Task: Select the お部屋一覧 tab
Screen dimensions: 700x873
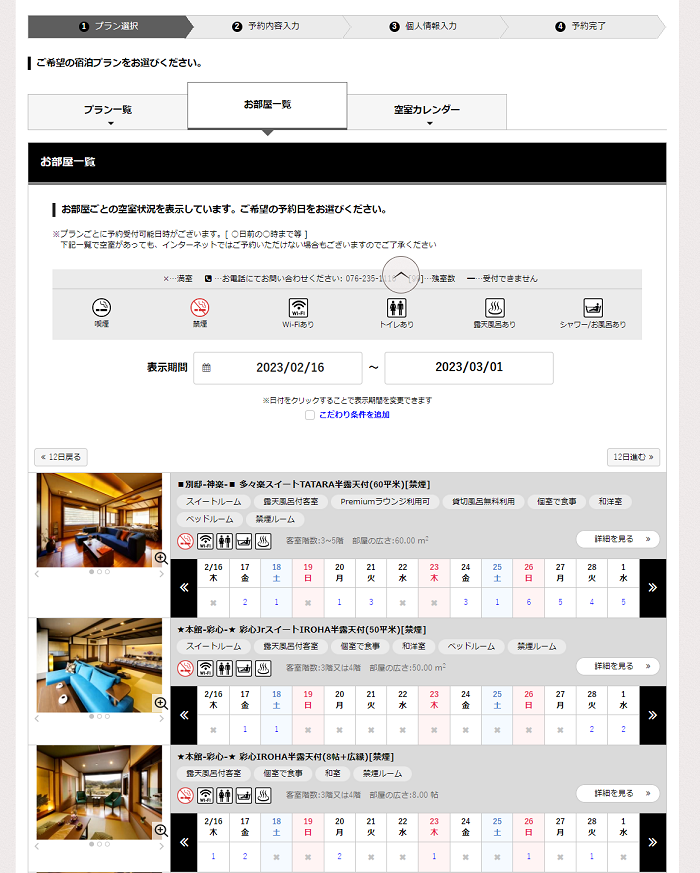Action: [267, 105]
